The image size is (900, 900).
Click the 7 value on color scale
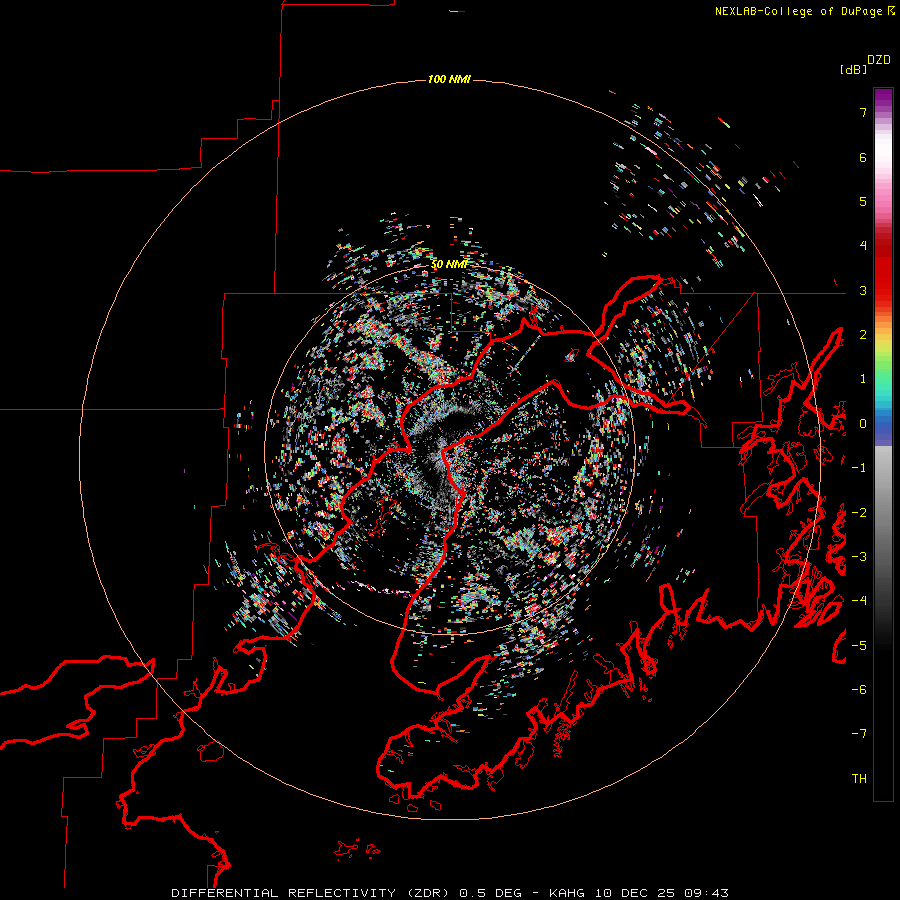tap(863, 112)
